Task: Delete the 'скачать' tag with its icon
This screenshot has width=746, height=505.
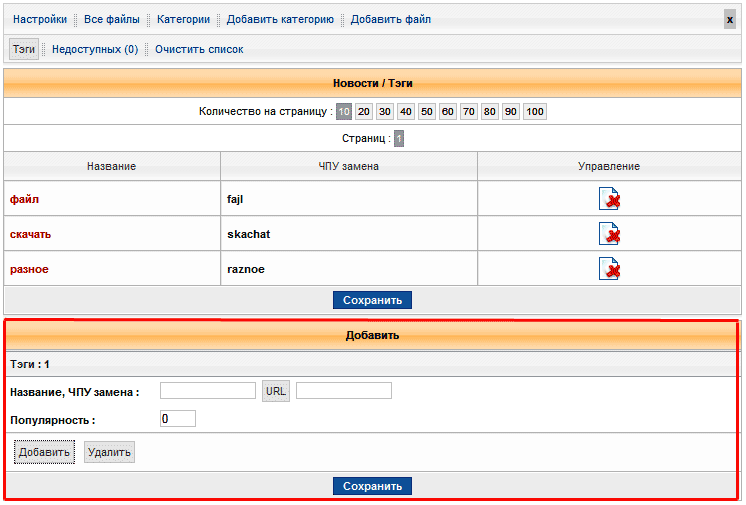Action: click(x=609, y=234)
